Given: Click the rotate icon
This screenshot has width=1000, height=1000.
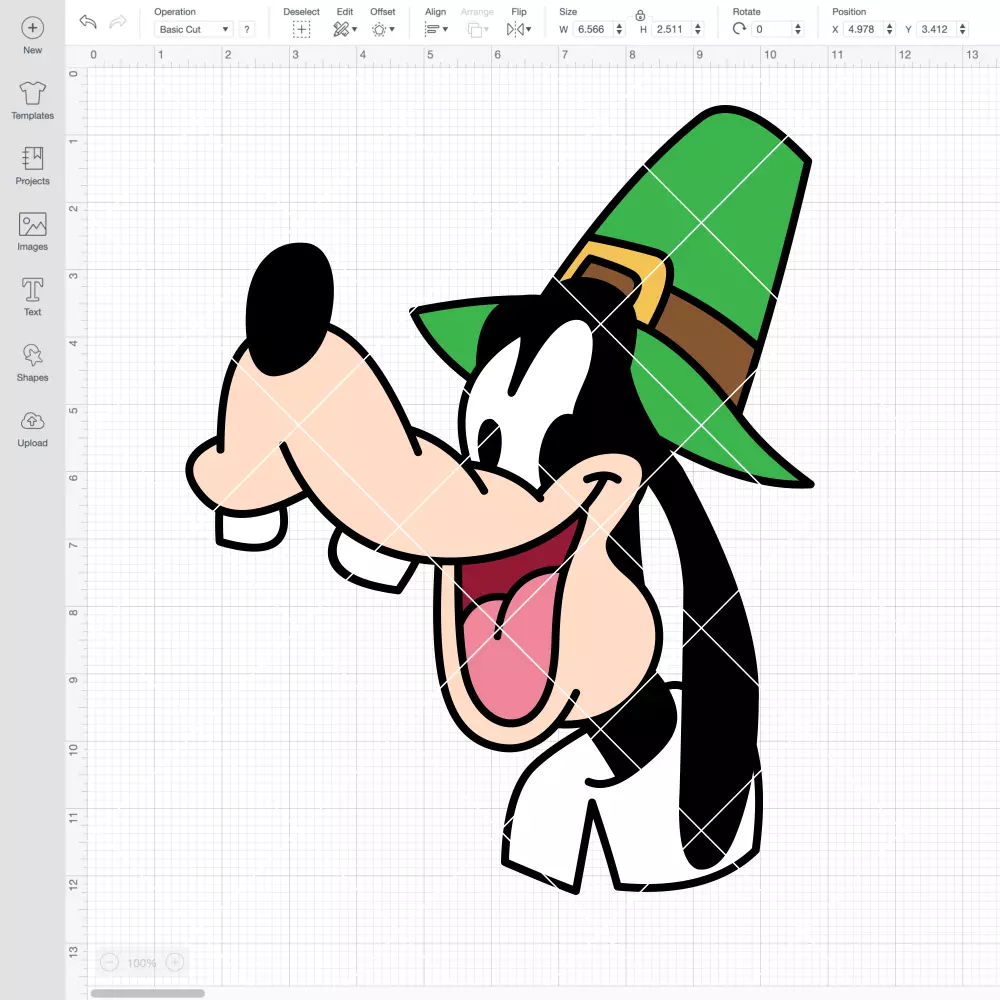Looking at the screenshot, I should (739, 29).
